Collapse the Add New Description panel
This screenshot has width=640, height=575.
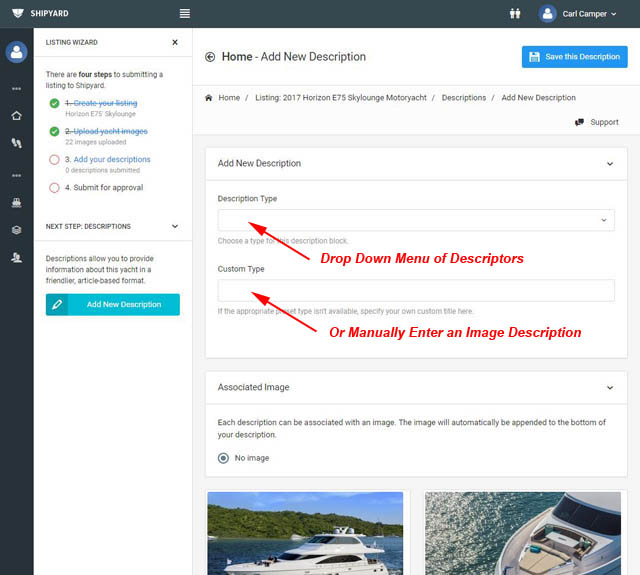coord(609,163)
